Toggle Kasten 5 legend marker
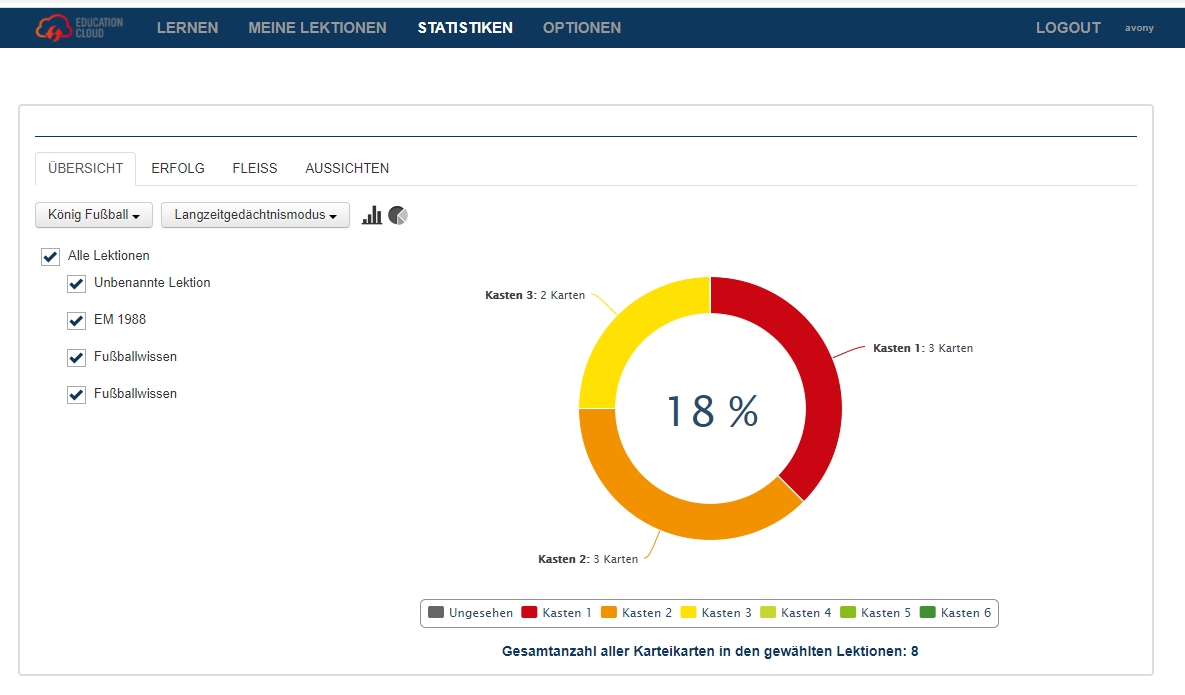 [848, 612]
